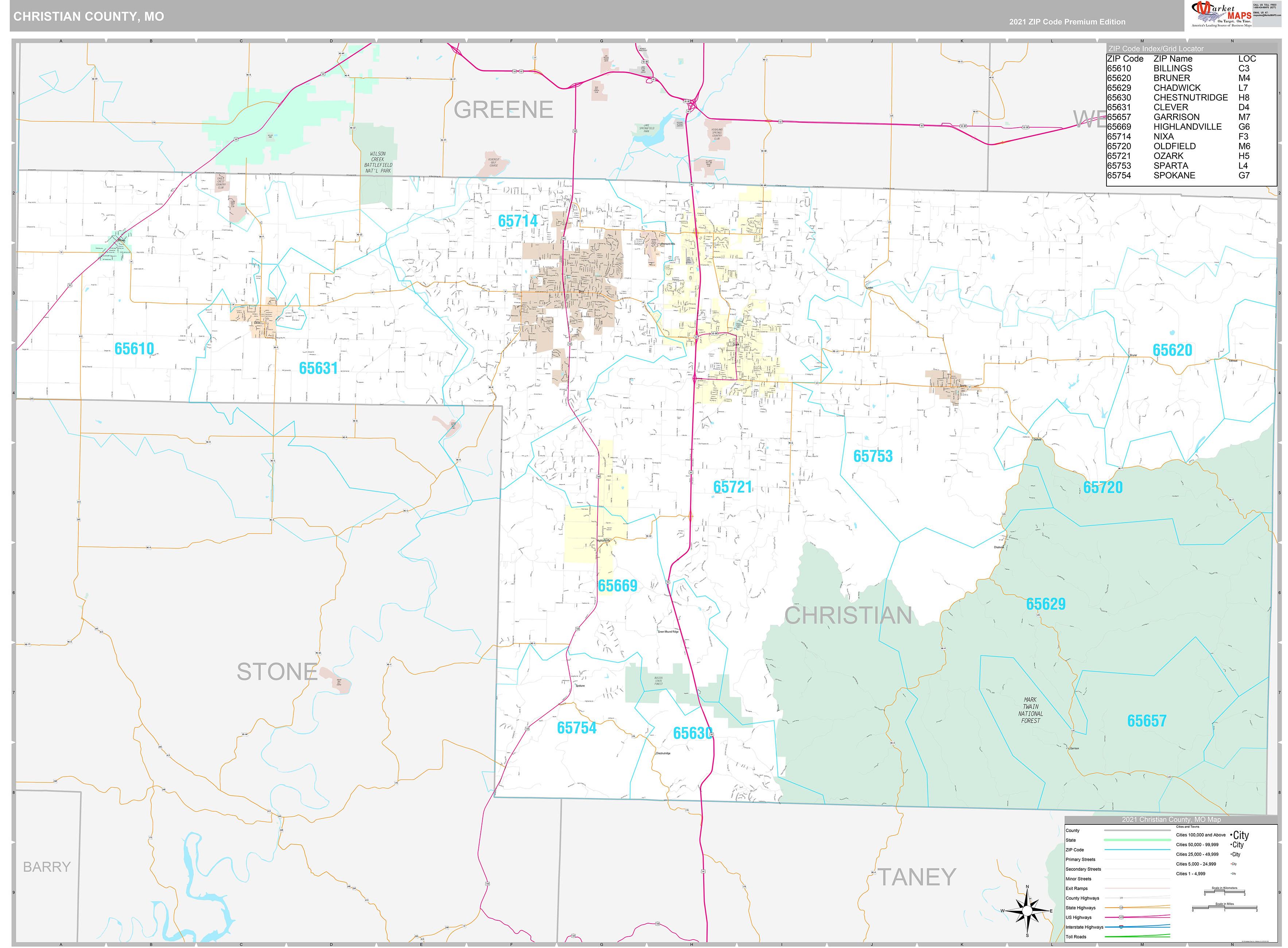The width and height of the screenshot is (1288, 948).
Task: Click the TANEY county name label
Action: coord(917,877)
